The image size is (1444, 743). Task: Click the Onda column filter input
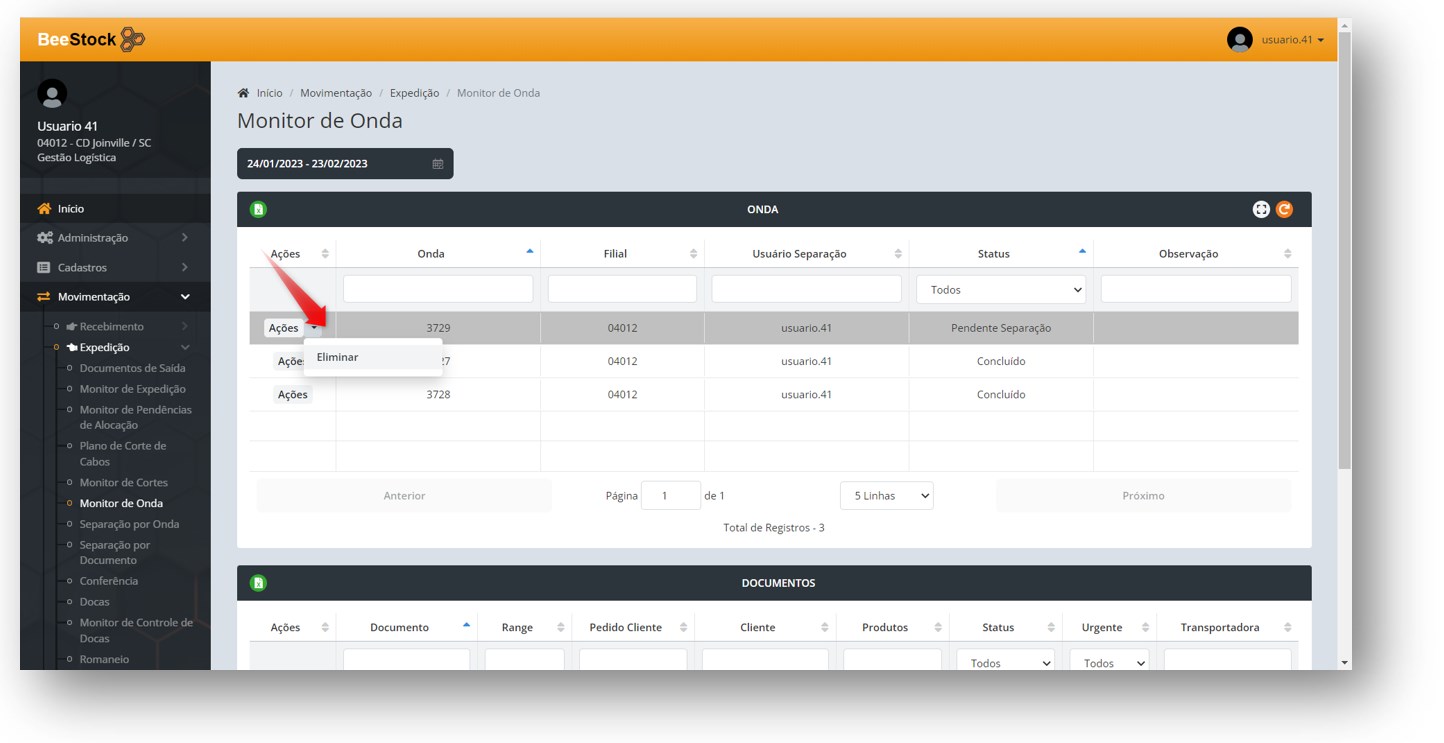click(438, 290)
